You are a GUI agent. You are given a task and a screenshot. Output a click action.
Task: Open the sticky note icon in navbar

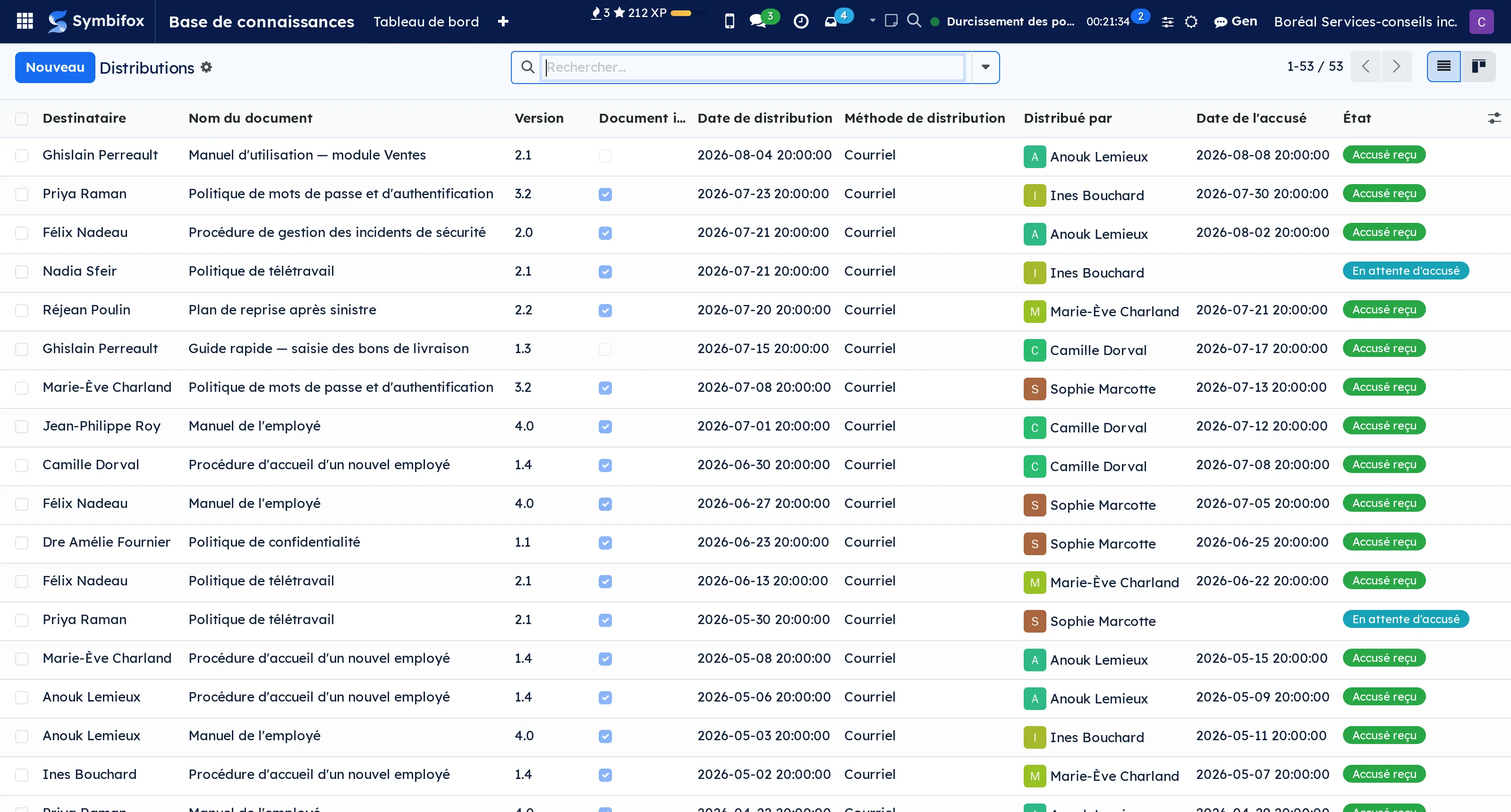(x=891, y=20)
